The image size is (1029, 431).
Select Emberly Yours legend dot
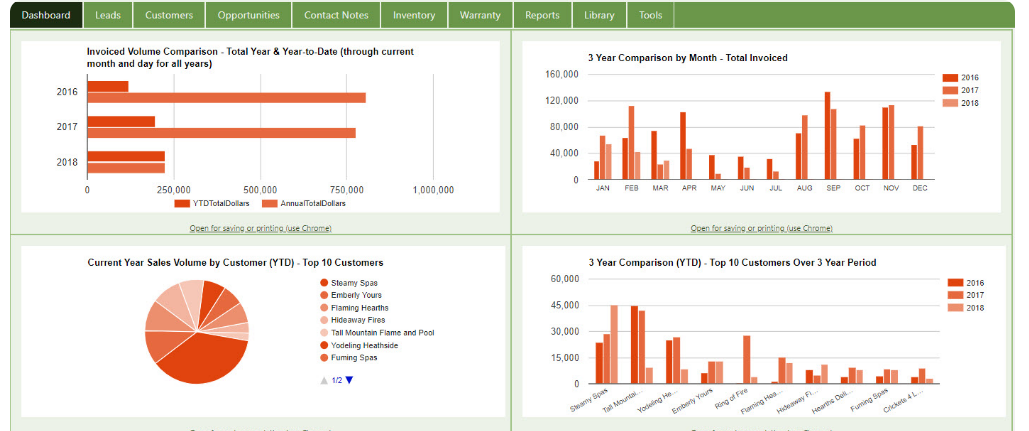(x=324, y=295)
